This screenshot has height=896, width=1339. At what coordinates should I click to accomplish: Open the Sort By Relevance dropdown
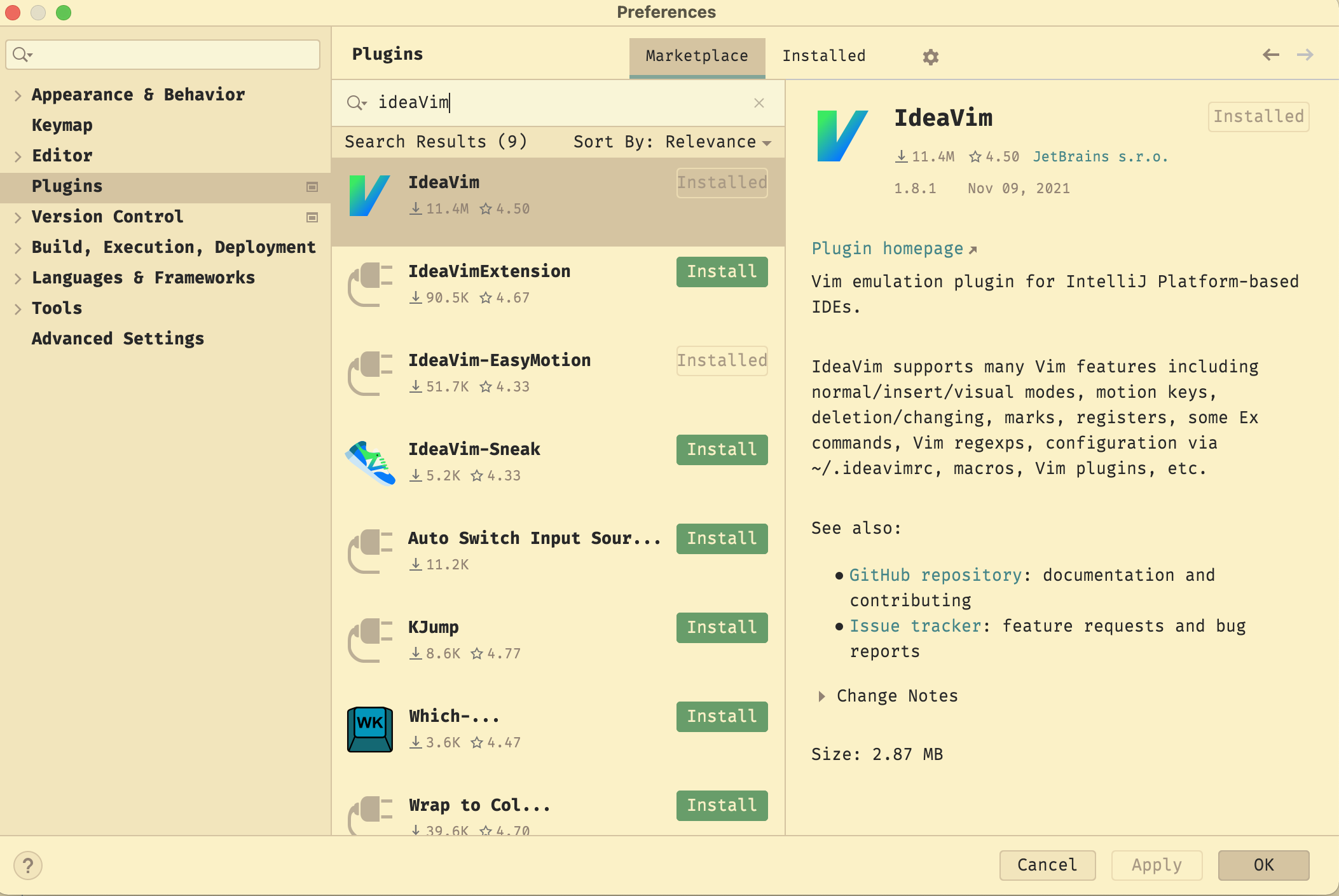point(672,142)
